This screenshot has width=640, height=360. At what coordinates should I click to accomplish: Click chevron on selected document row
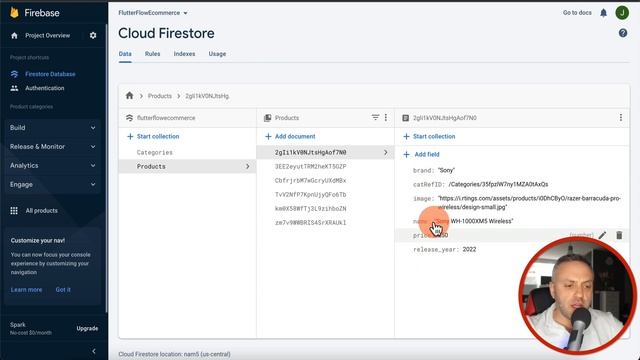click(386, 152)
